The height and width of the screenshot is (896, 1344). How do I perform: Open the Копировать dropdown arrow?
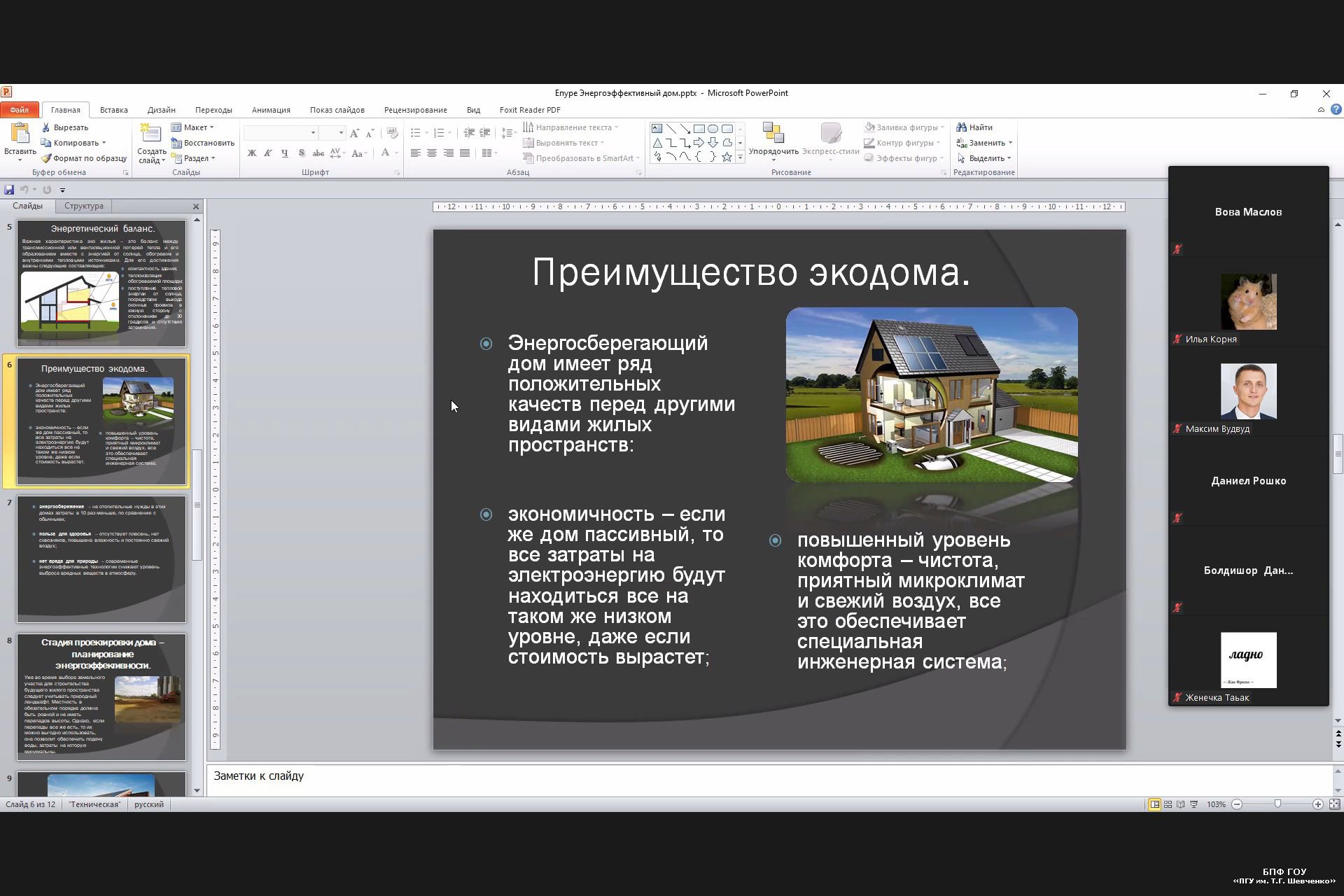click(104, 143)
